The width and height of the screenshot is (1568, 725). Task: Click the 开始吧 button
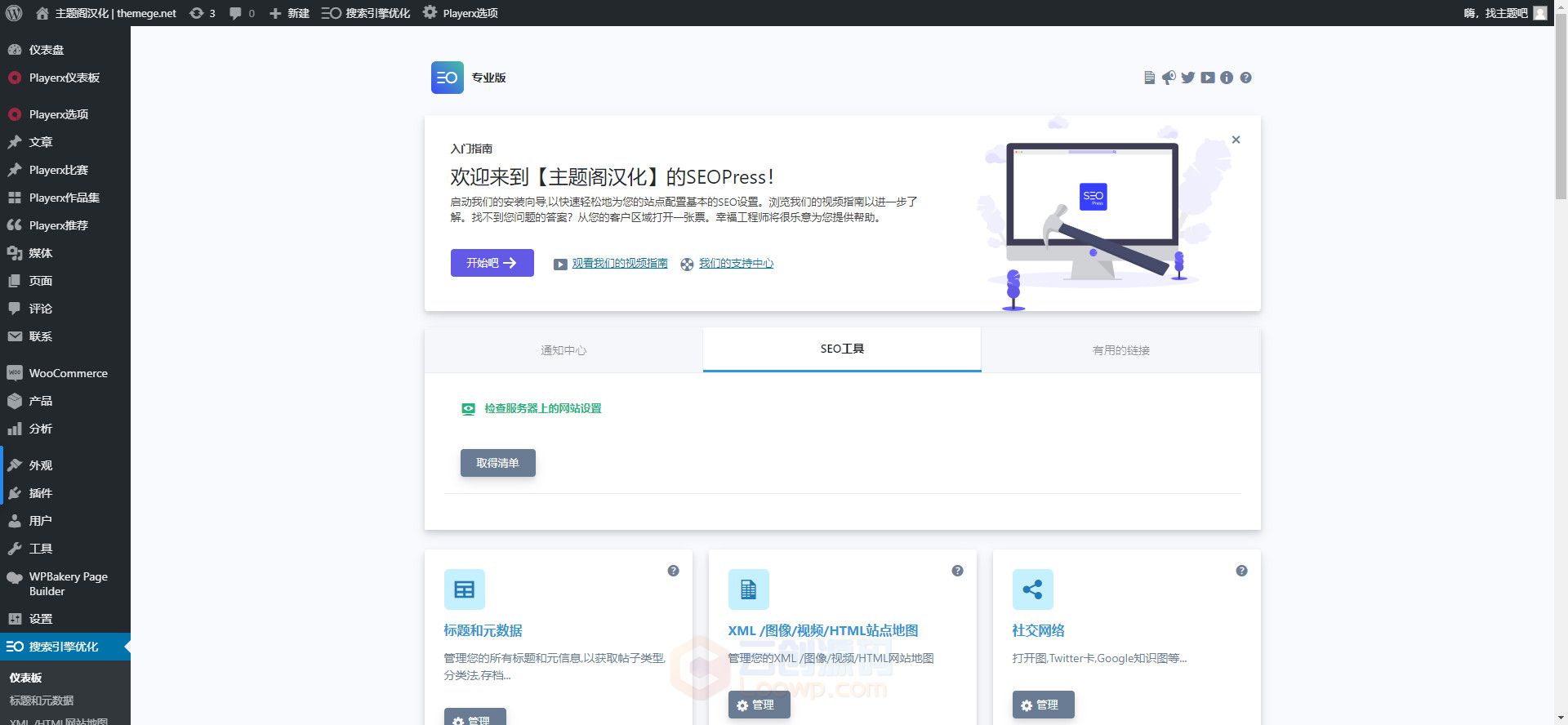pos(492,263)
